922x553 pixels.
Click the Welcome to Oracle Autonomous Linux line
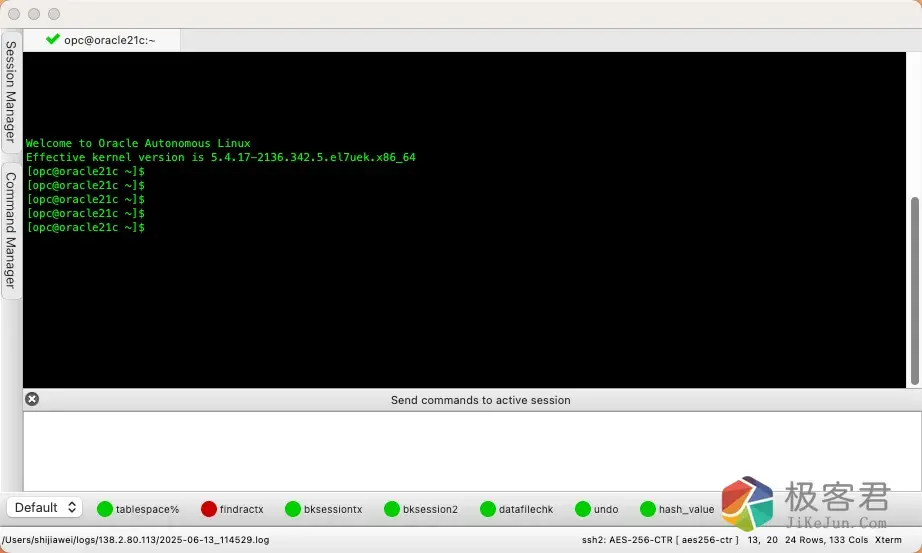coord(138,143)
